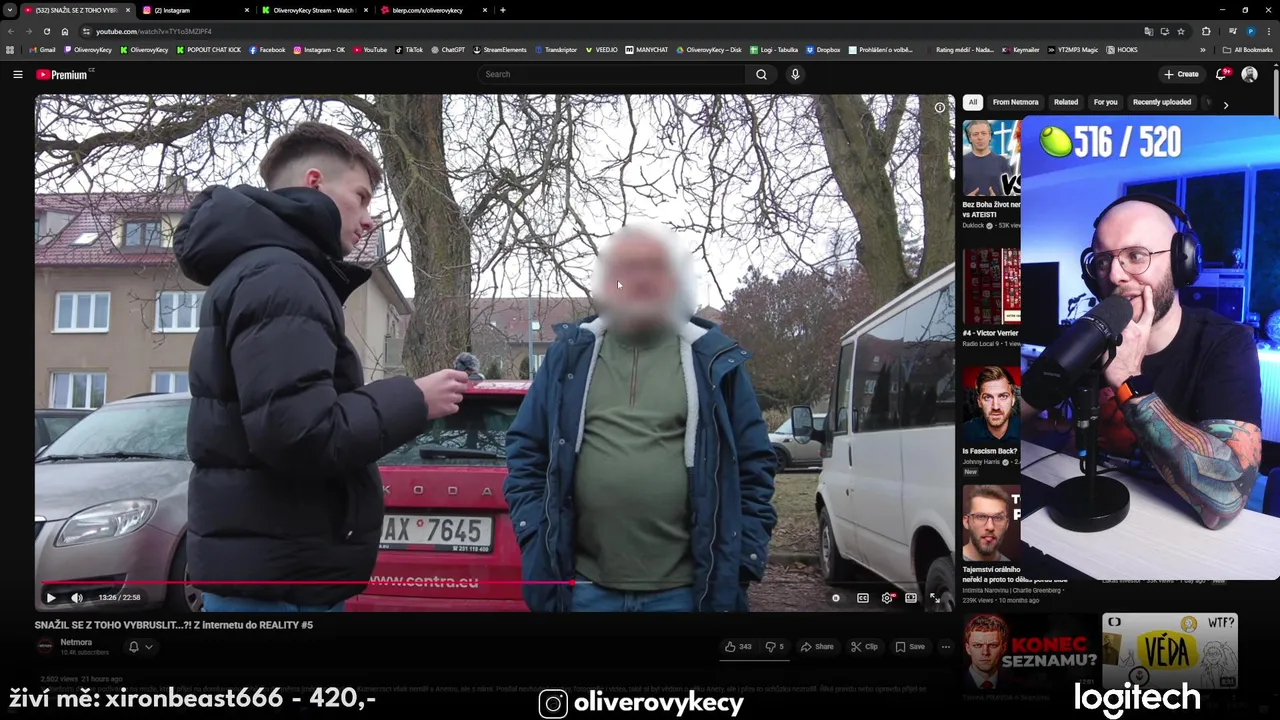Open the tab search dropdown arrow
Viewport: 1280px width, 720px height.
click(x=9, y=10)
